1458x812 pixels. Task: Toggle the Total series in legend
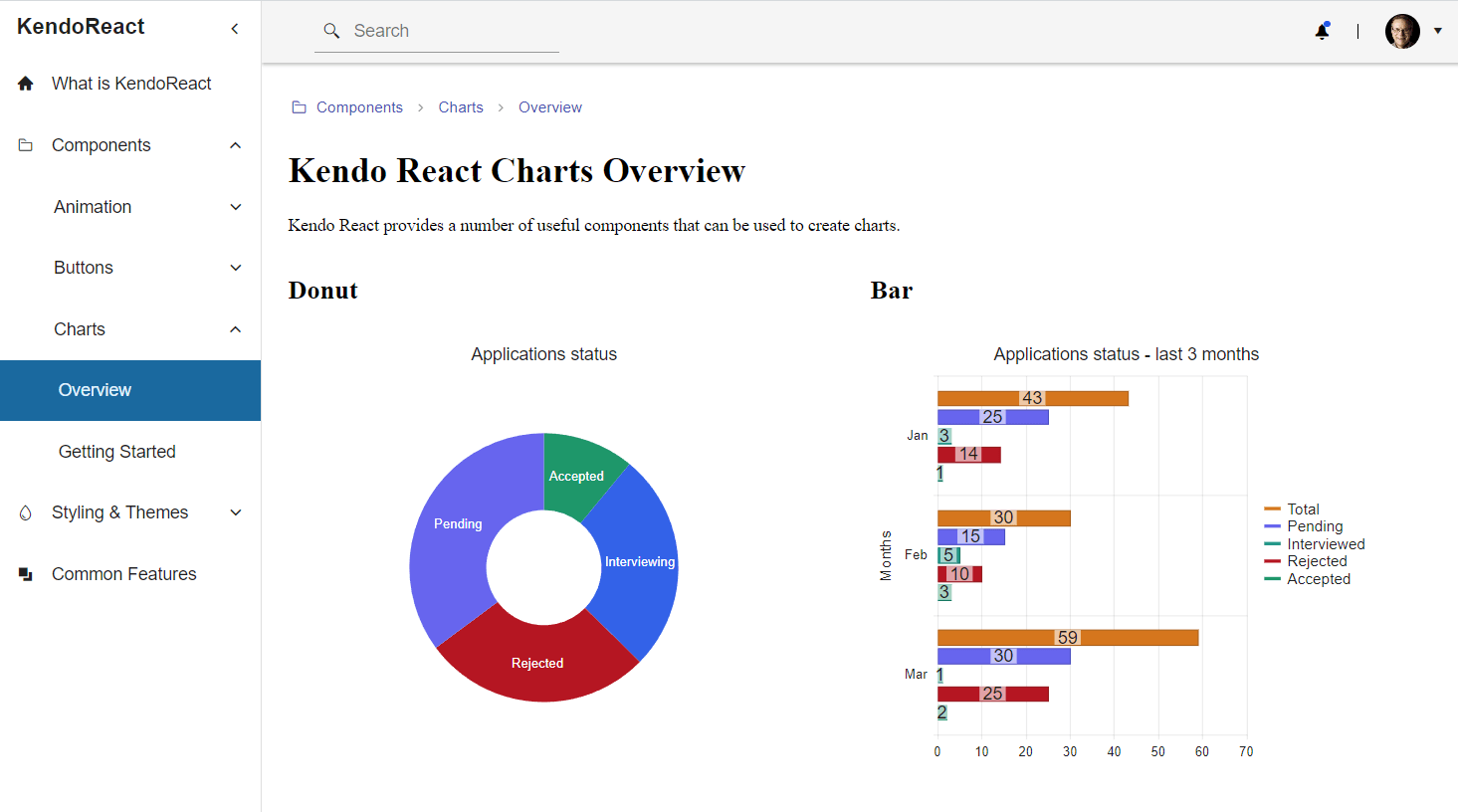[1292, 508]
